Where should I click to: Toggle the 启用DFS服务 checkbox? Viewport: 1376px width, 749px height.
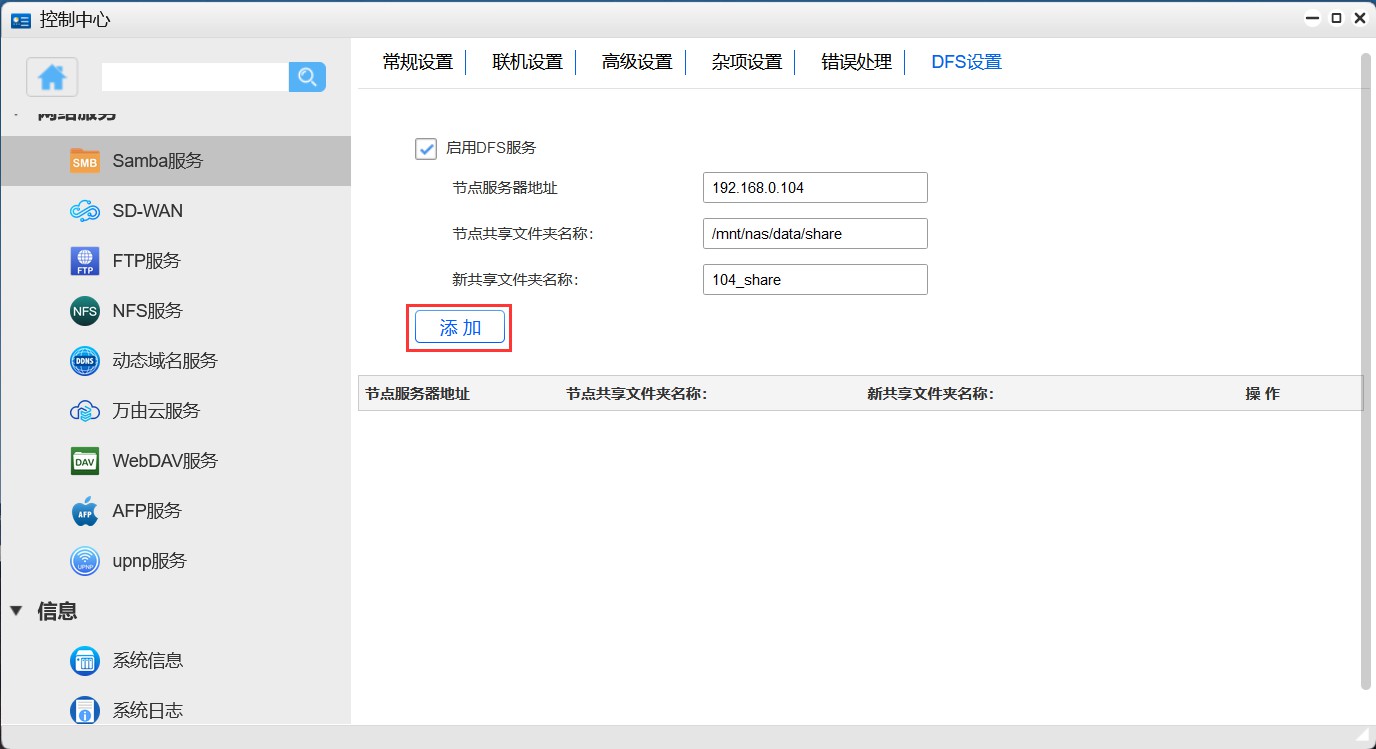pyautogui.click(x=426, y=148)
